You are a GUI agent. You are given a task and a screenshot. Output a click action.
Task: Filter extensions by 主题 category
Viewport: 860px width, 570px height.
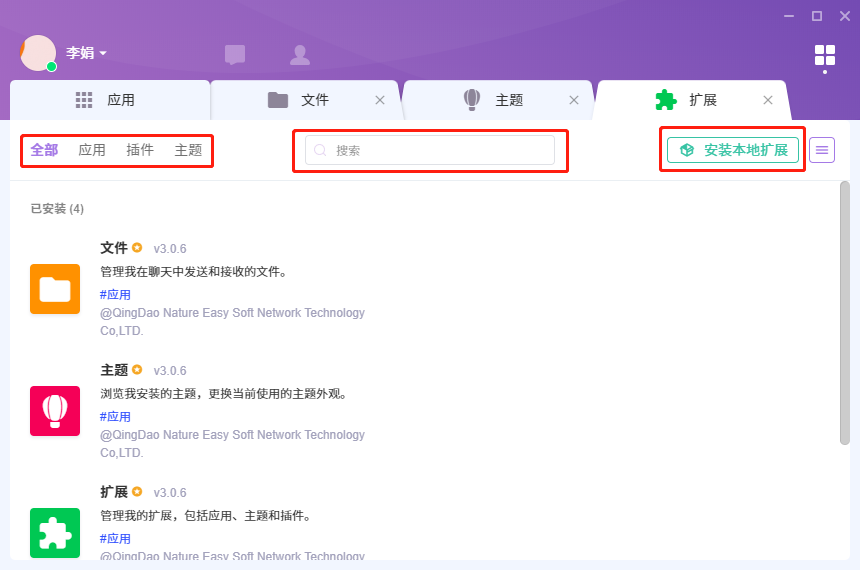pos(188,150)
